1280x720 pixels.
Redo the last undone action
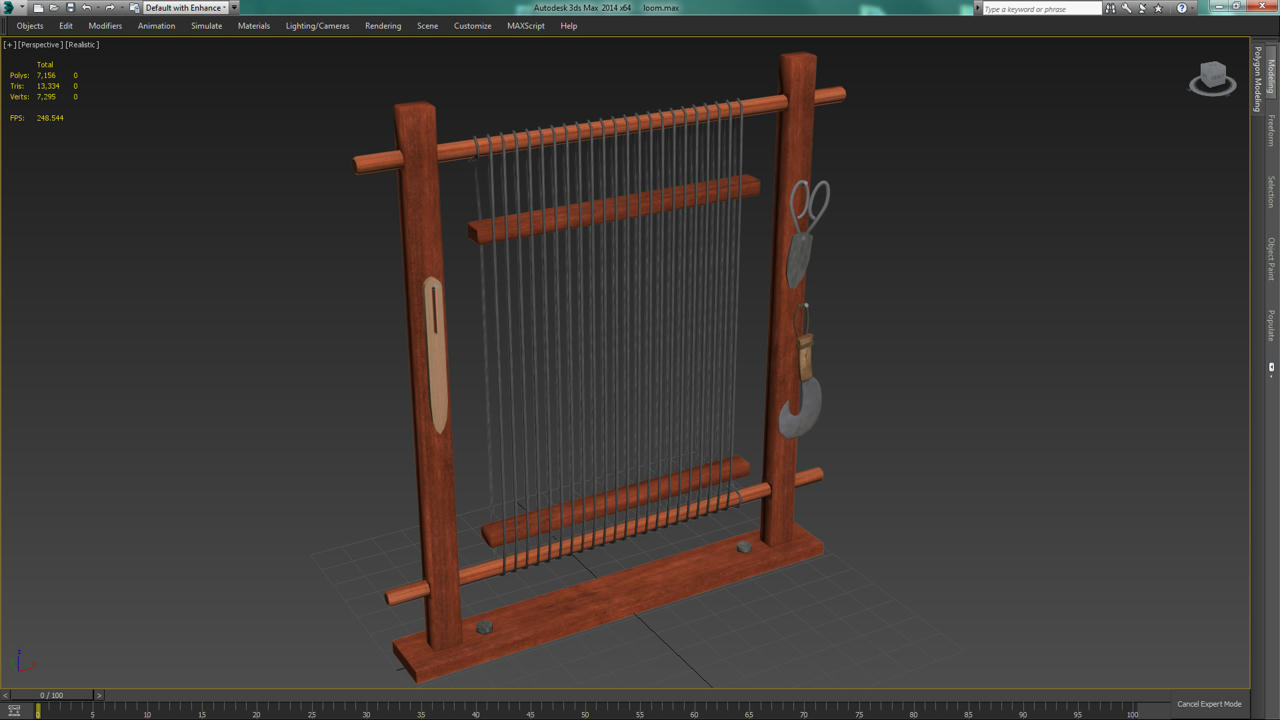point(110,8)
